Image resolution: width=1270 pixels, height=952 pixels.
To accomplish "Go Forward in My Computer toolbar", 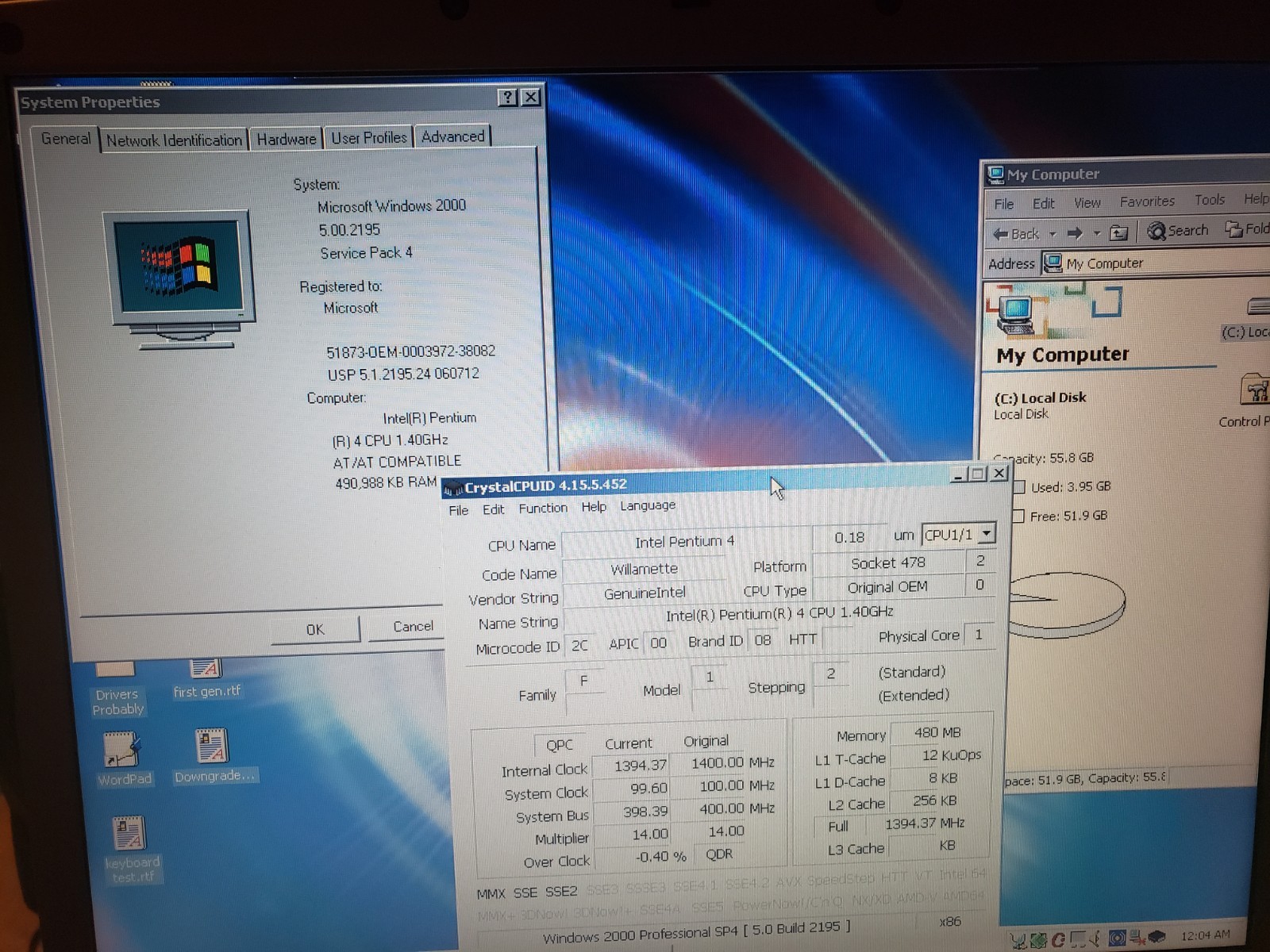I will point(1075,233).
